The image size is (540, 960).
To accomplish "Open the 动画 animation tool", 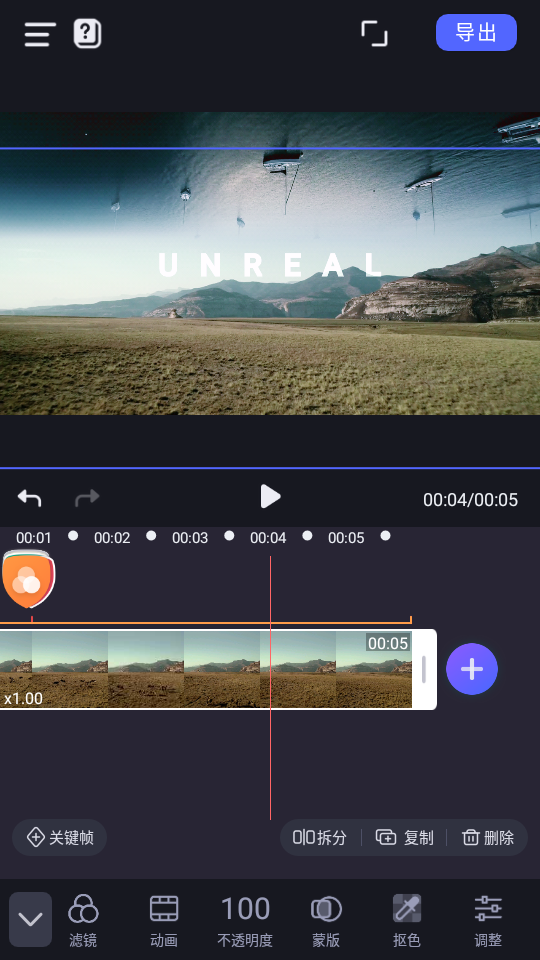I will pyautogui.click(x=164, y=921).
